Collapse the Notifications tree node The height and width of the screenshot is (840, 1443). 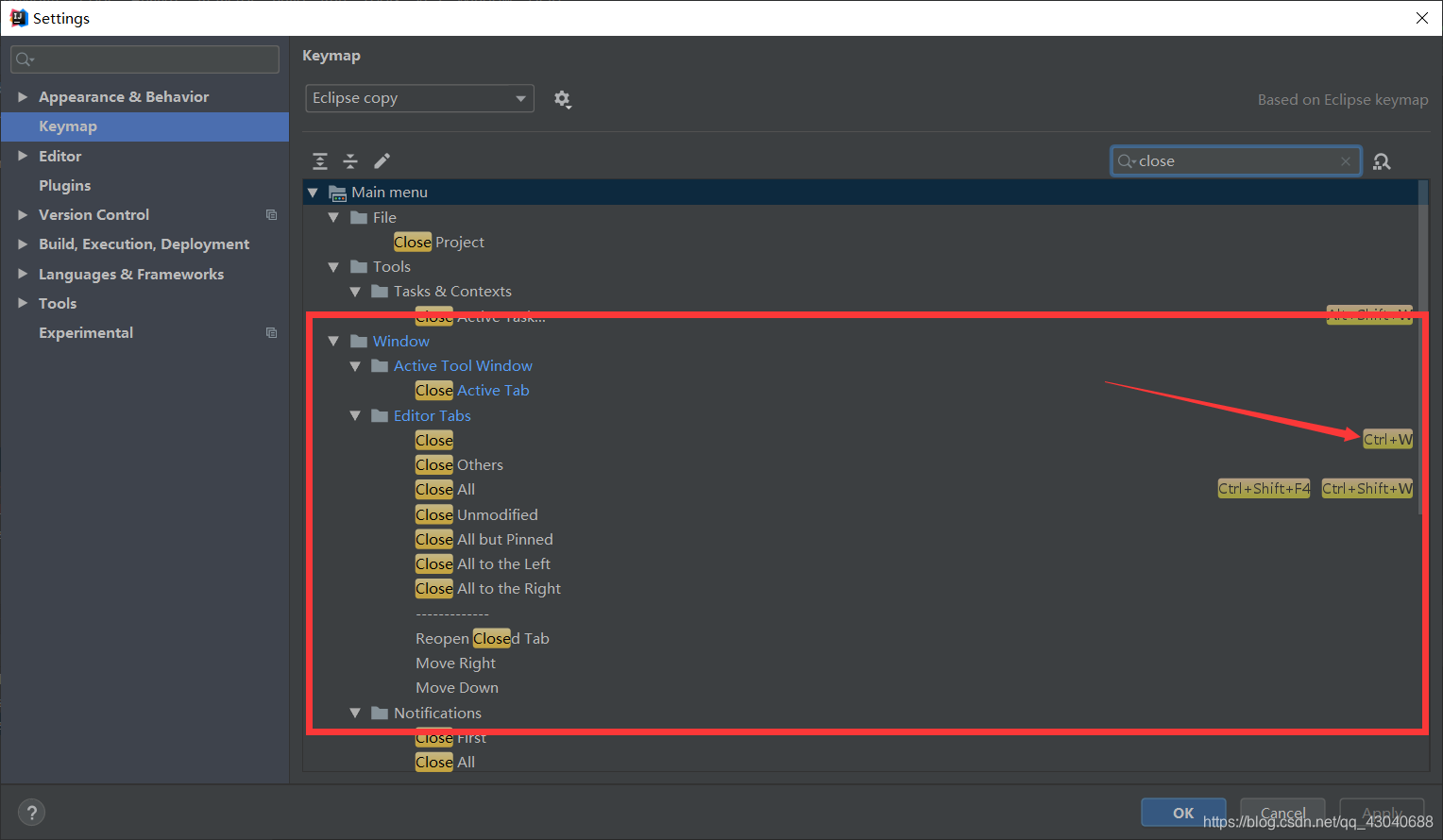coord(355,714)
